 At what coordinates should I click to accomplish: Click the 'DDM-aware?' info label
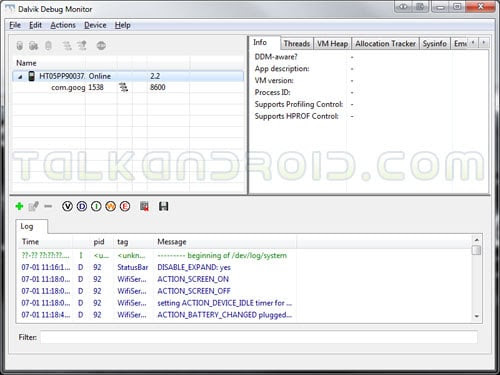(x=276, y=57)
